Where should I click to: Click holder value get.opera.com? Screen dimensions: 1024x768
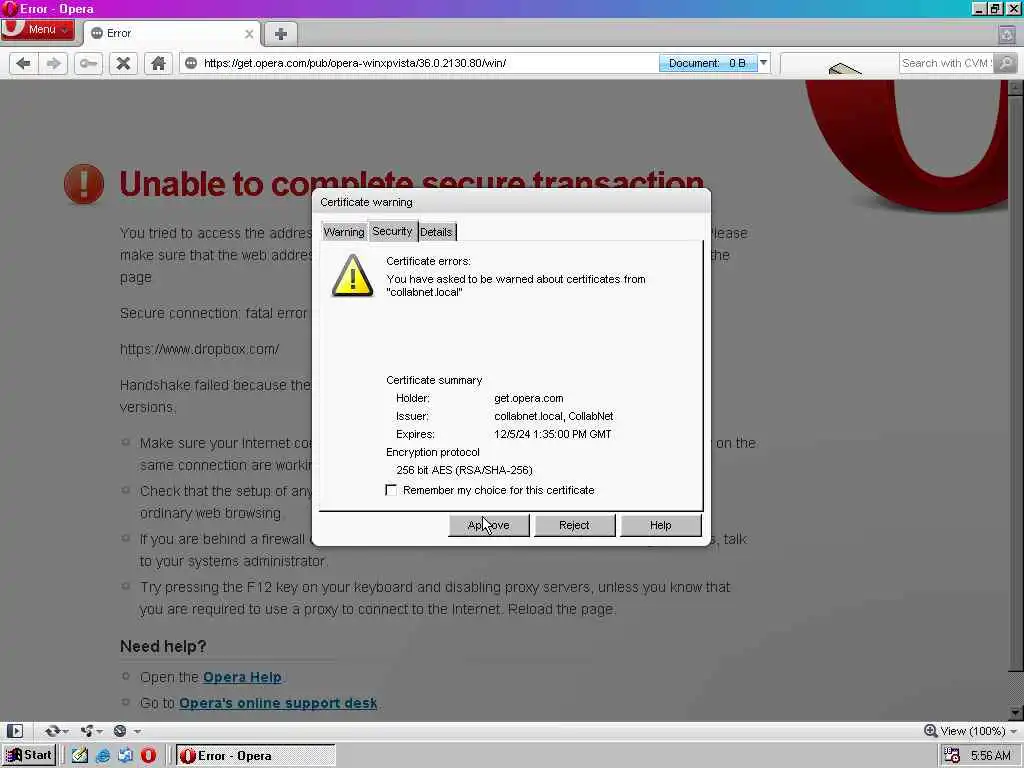528,398
